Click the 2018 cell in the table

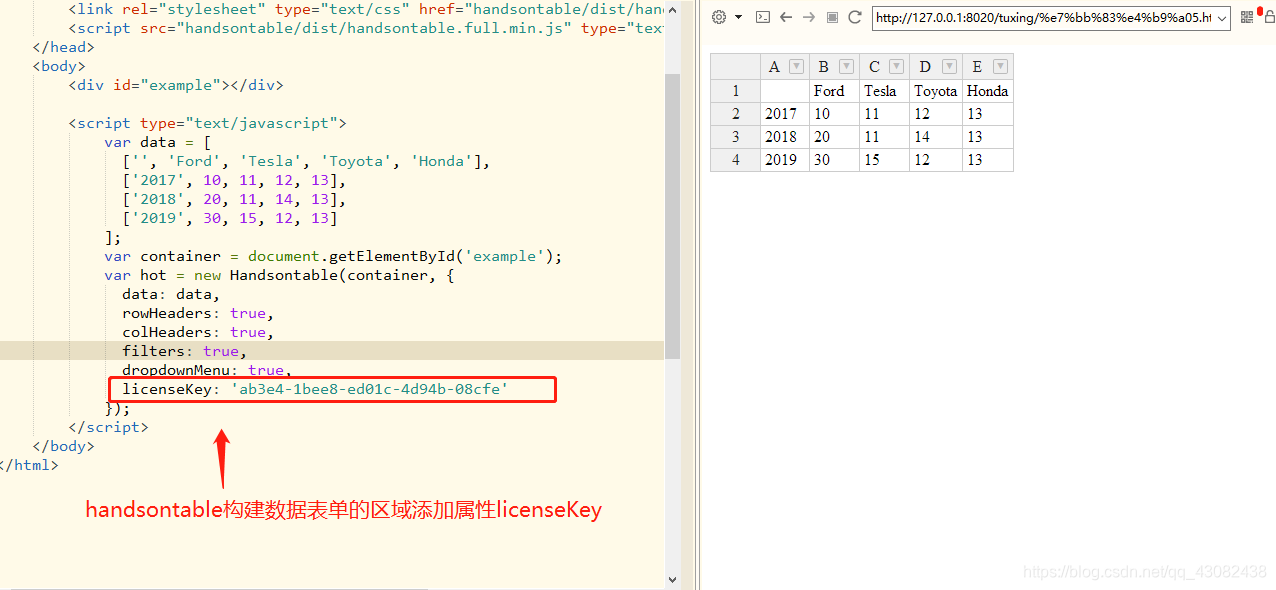click(785, 137)
